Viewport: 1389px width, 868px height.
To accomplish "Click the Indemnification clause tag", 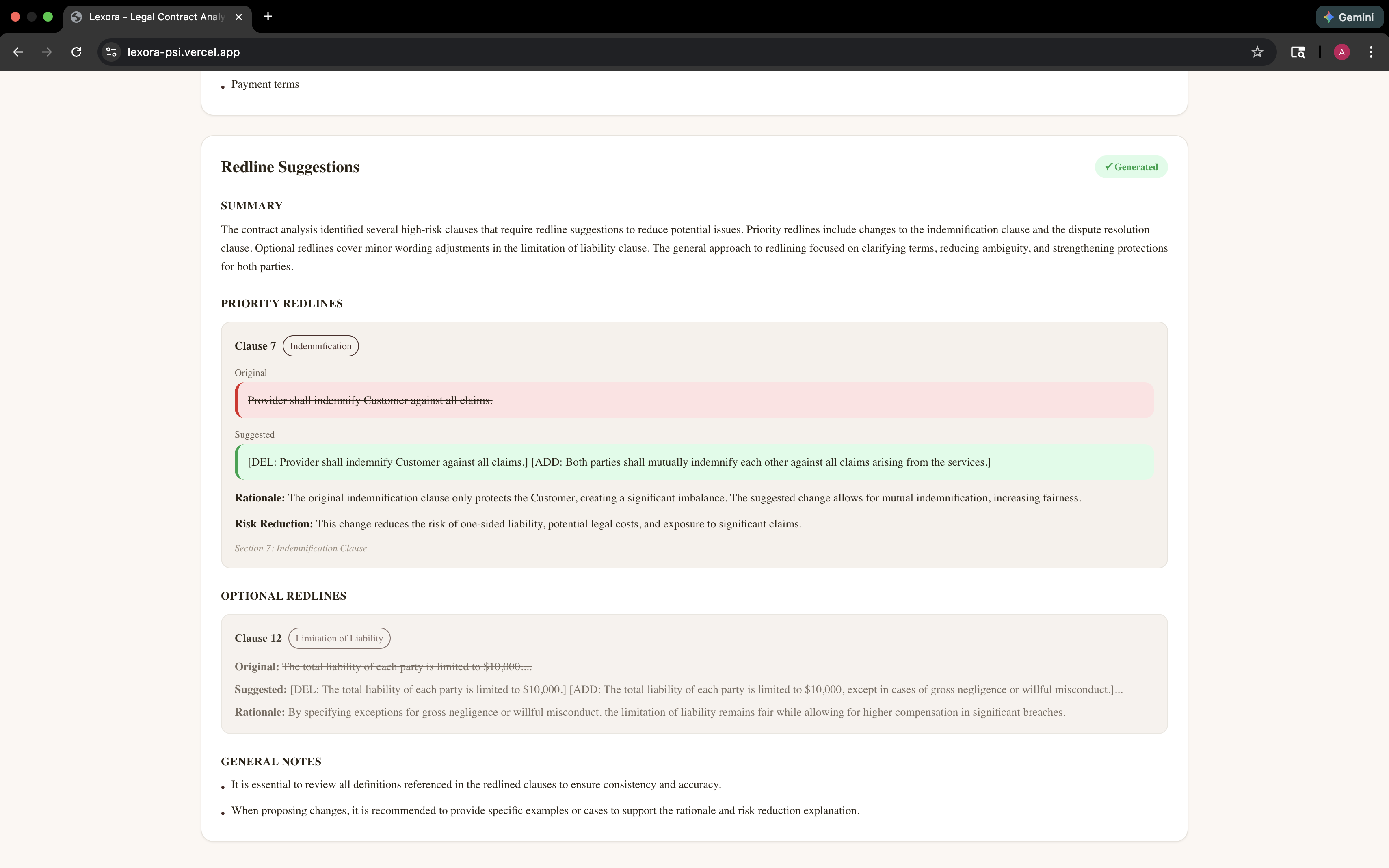I will [x=320, y=346].
